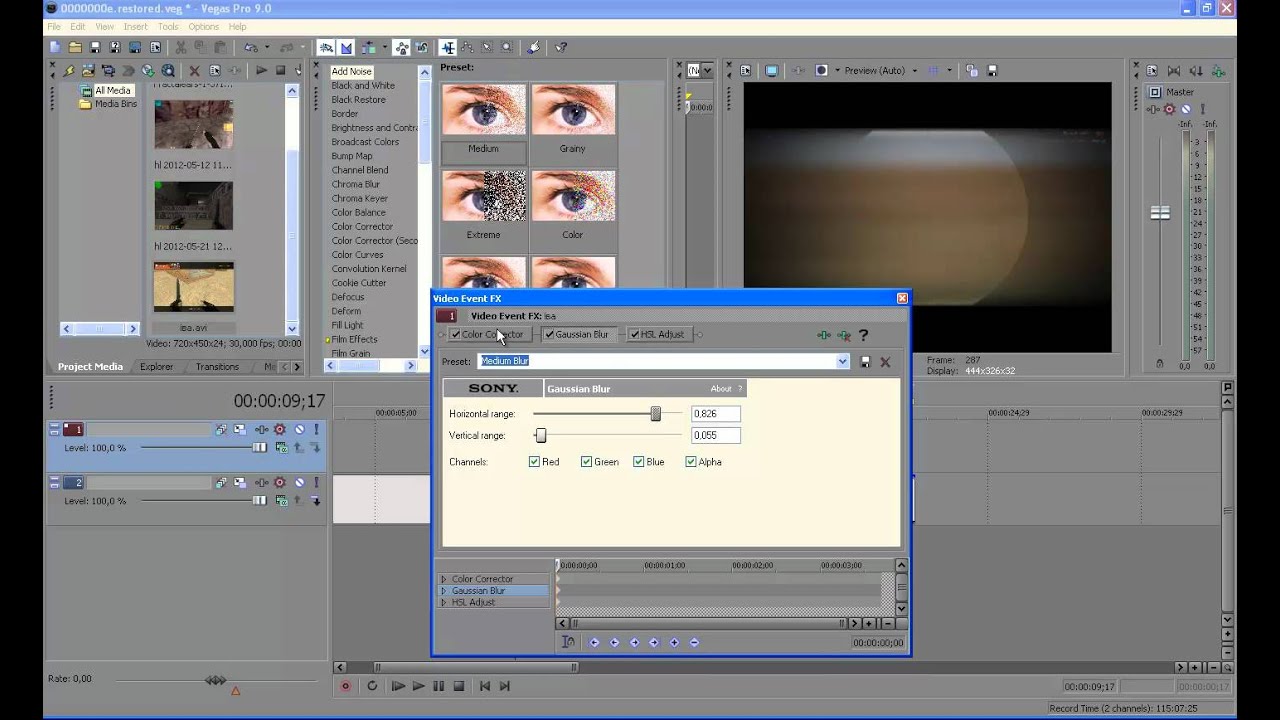This screenshot has width=1280, height=720.
Task: Open the Edit menu
Action: point(77,27)
